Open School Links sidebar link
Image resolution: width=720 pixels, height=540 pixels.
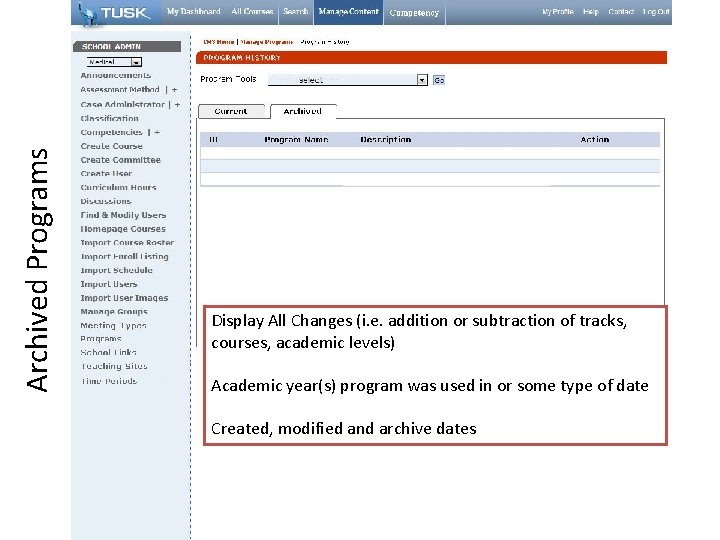(108, 352)
